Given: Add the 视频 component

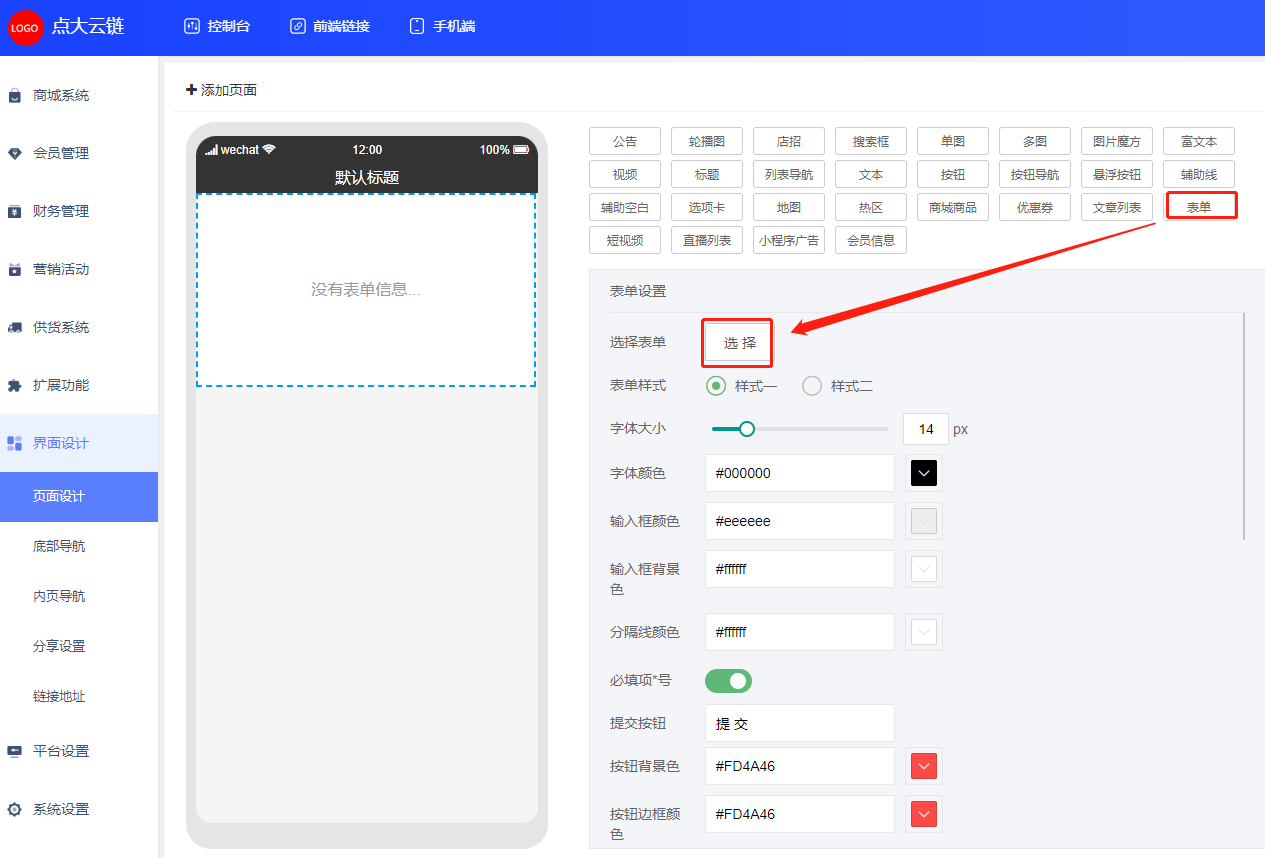Looking at the screenshot, I should click(625, 175).
